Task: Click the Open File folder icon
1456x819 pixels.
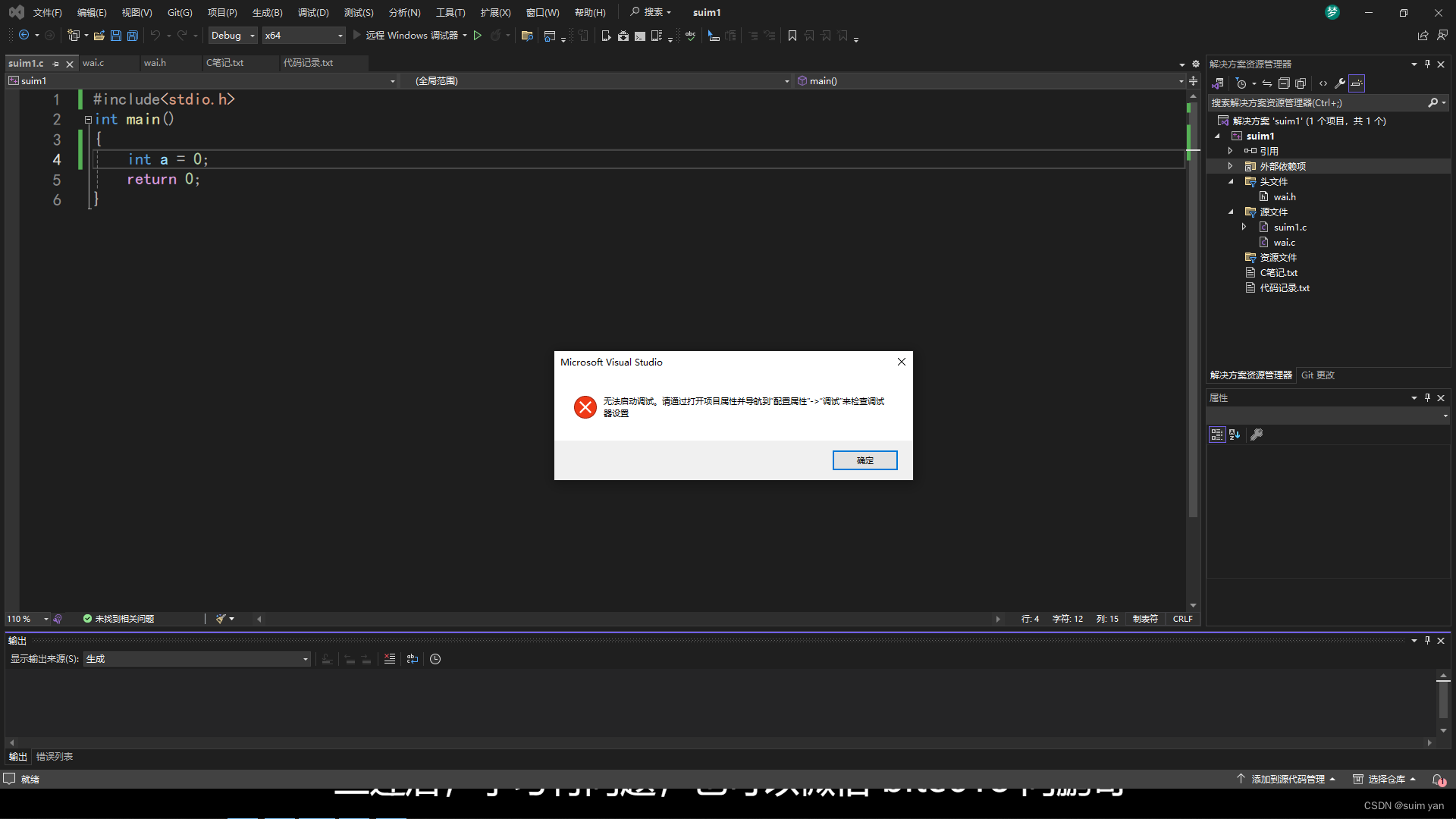Action: click(x=99, y=36)
